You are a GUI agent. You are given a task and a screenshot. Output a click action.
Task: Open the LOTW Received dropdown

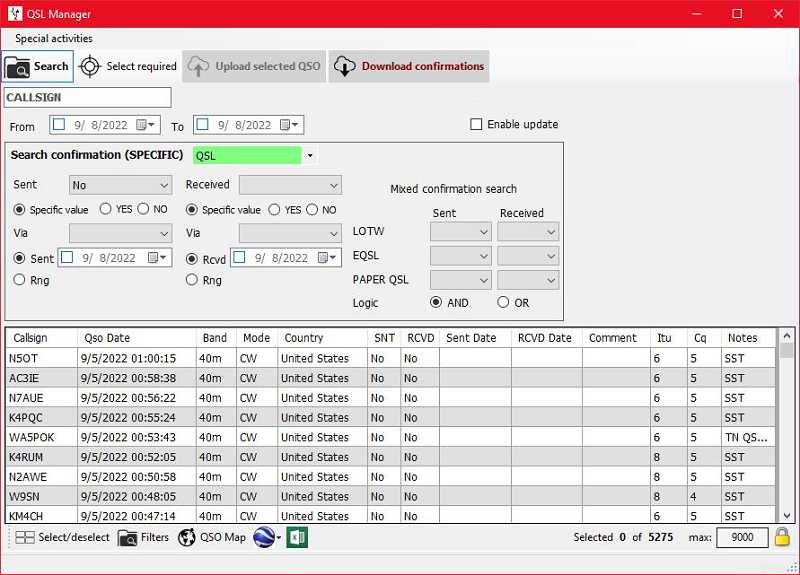(528, 232)
